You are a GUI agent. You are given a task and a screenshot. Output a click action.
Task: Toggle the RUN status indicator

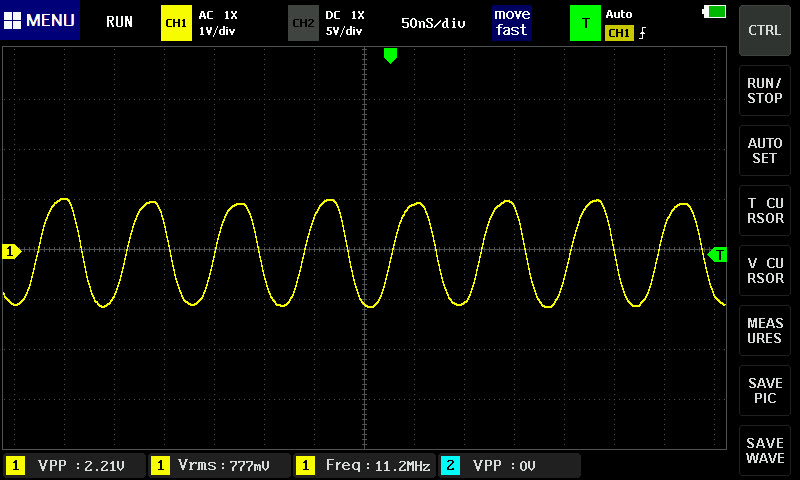pos(119,22)
